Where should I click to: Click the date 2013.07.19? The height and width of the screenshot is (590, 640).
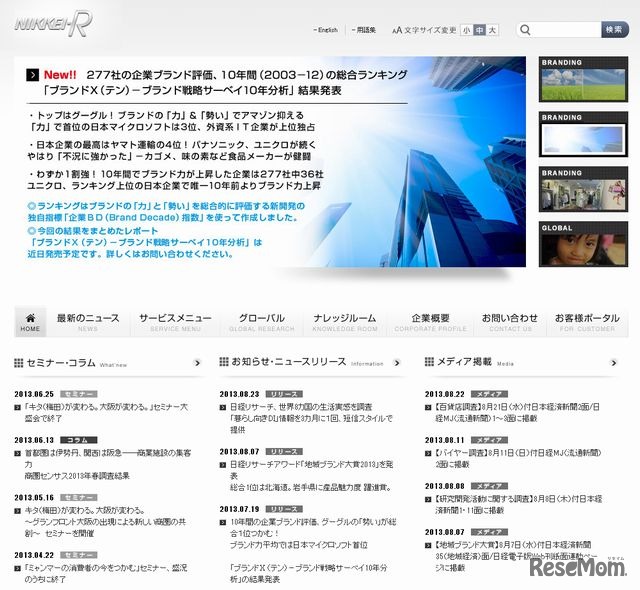click(x=240, y=509)
